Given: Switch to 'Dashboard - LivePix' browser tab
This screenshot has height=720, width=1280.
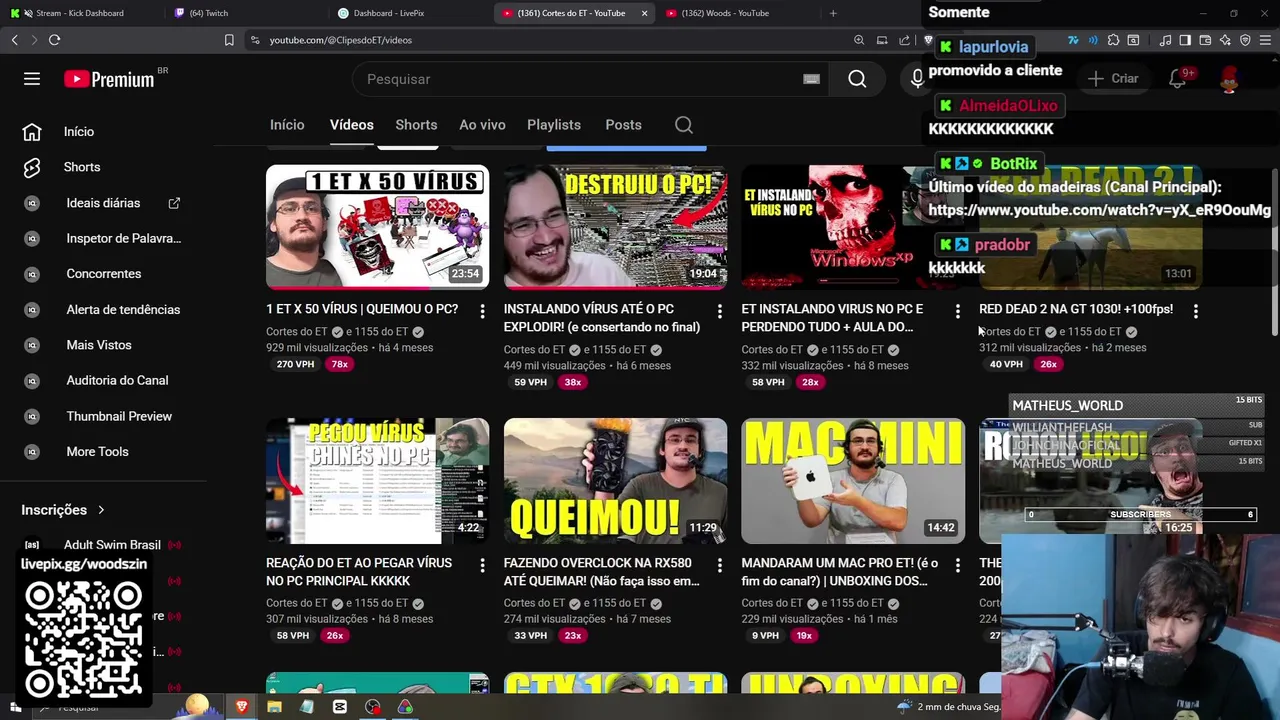Looking at the screenshot, I should click(410, 13).
